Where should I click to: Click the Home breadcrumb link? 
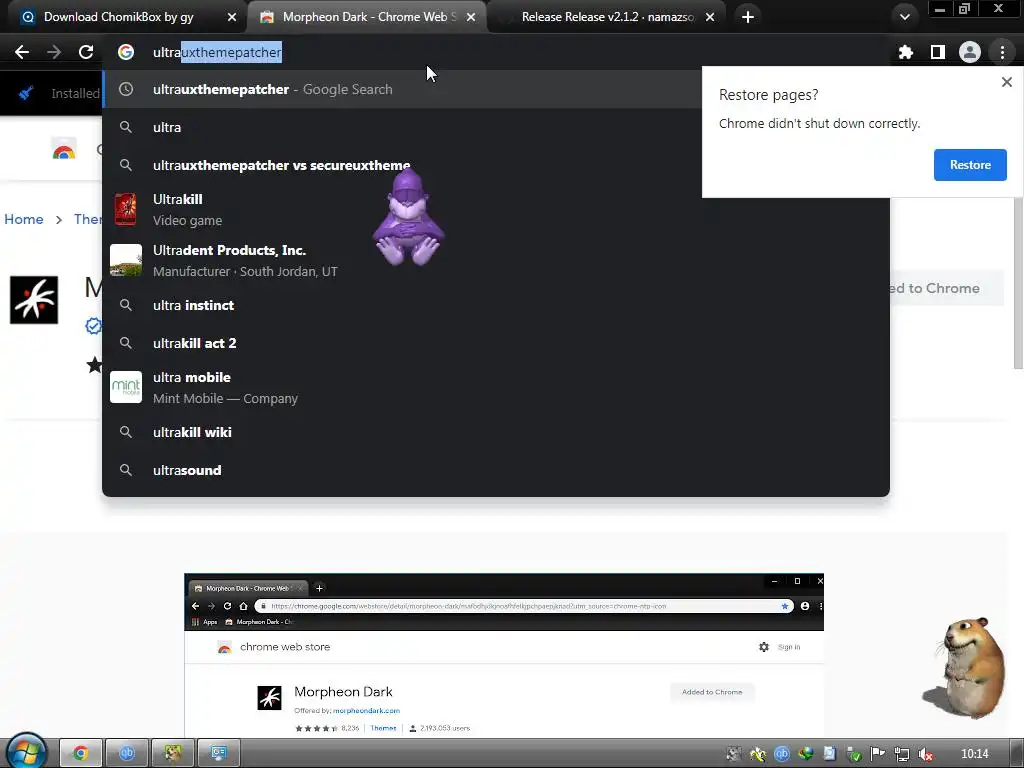(24, 219)
